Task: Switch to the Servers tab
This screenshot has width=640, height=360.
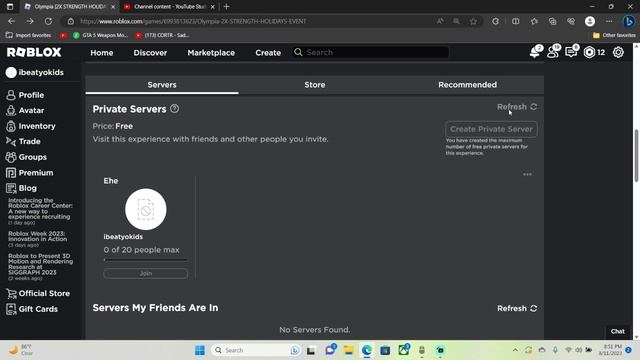Action: [x=162, y=85]
